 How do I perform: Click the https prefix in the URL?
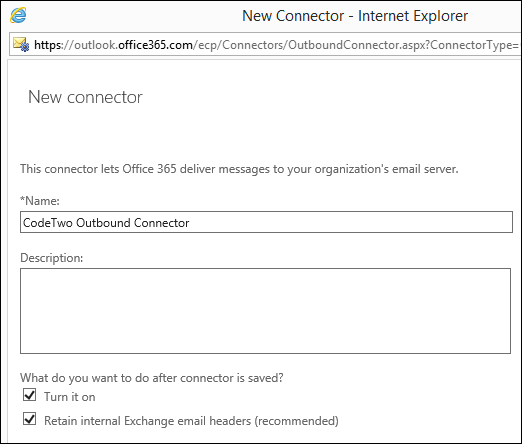point(48,45)
